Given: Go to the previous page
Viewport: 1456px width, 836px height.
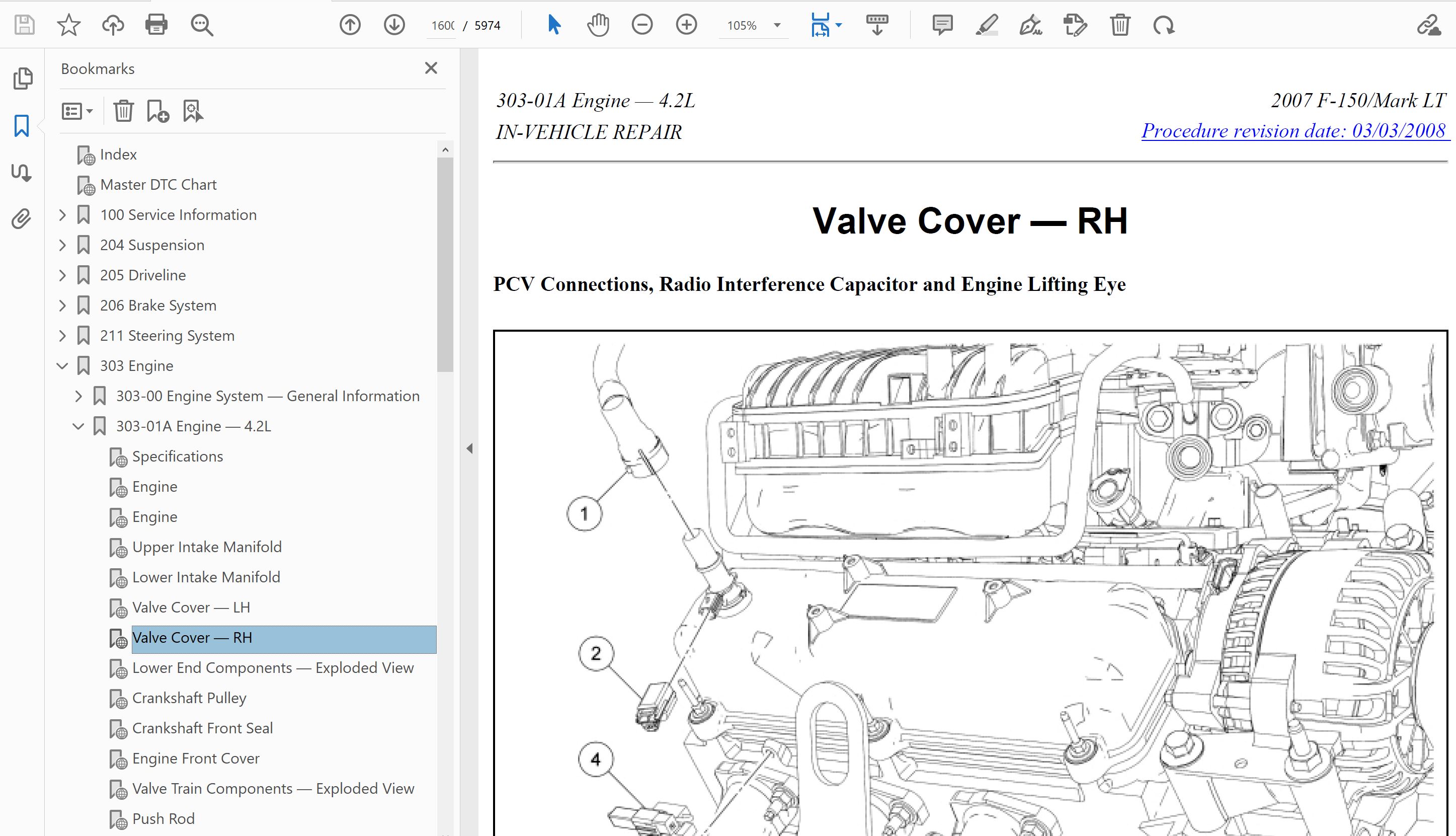Looking at the screenshot, I should (350, 25).
